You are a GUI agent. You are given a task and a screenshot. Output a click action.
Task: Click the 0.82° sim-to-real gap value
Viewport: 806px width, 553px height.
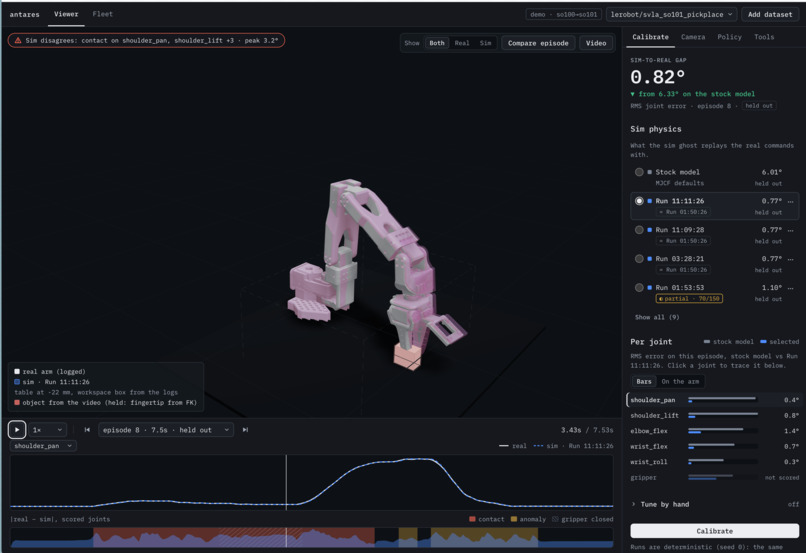657,77
